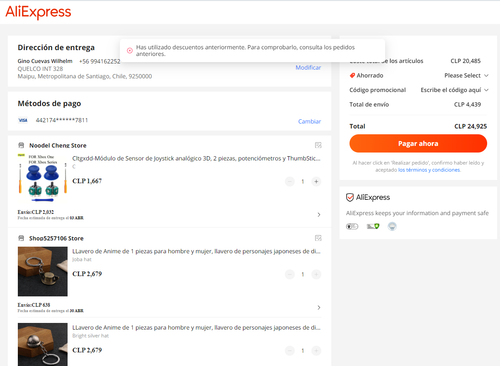Click the red tag icon beside Ahorrado

[x=352, y=75]
